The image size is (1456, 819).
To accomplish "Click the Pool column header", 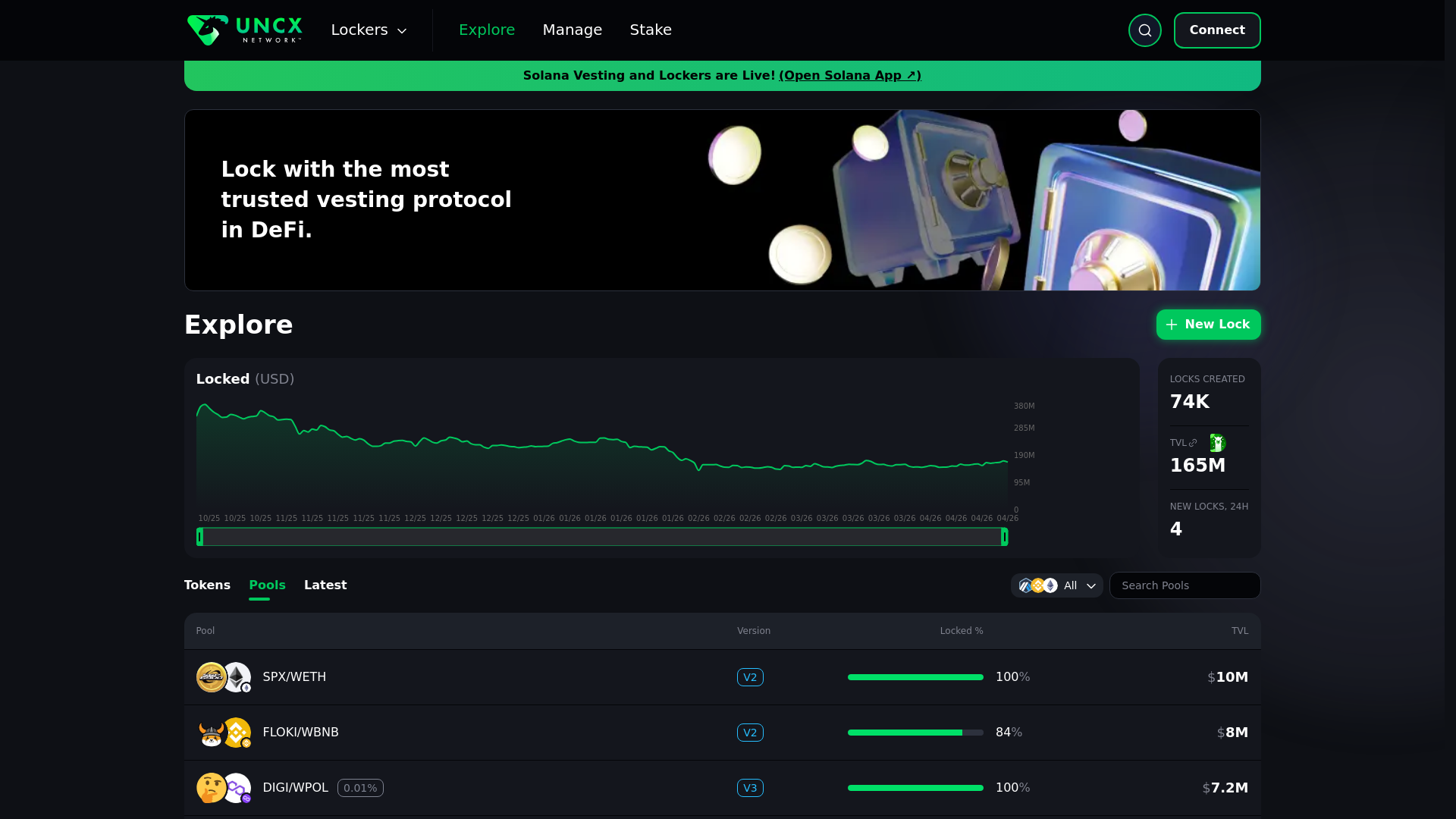I will (206, 631).
